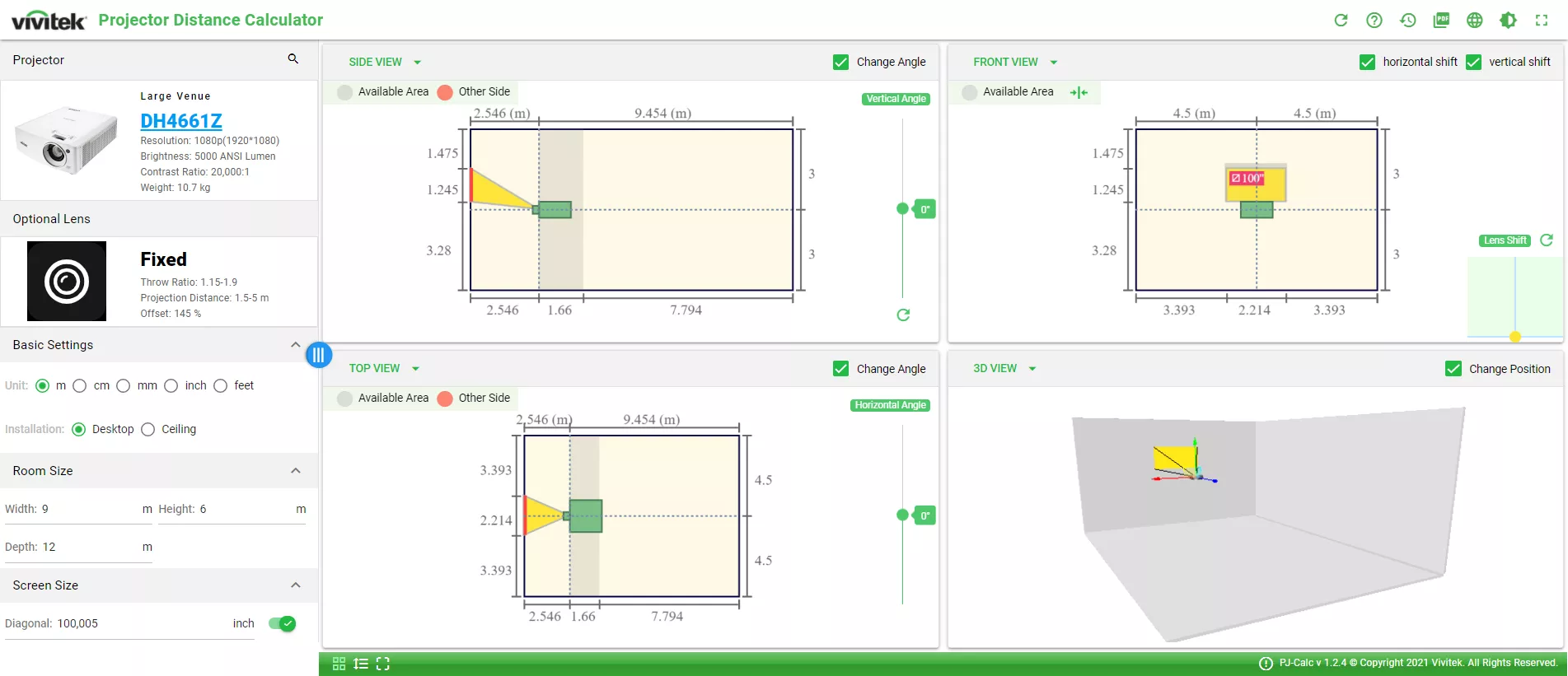The width and height of the screenshot is (1568, 676).
Task: Open the SIDE VIEW dropdown
Action: 384,62
